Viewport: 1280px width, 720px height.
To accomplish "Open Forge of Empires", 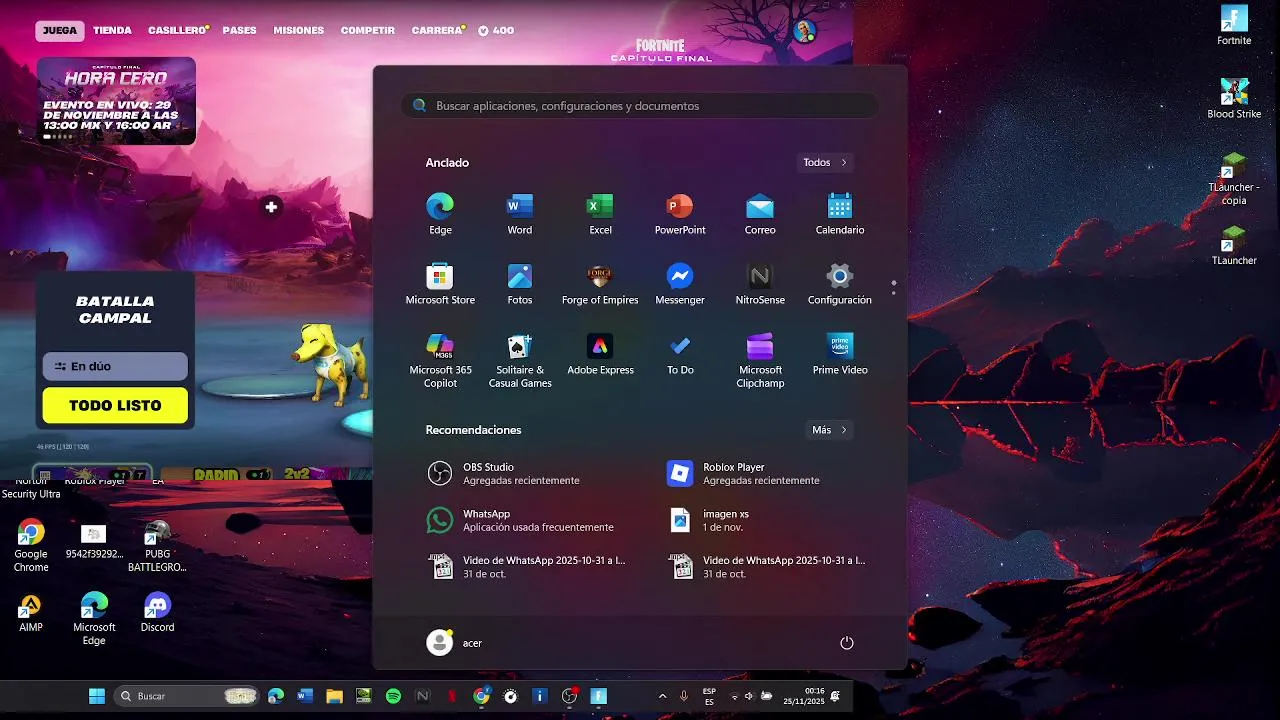I will (x=600, y=284).
